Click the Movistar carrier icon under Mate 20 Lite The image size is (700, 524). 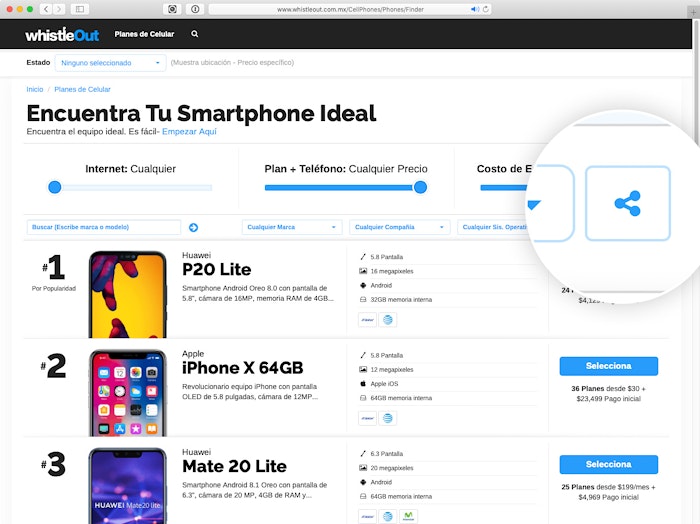tap(408, 516)
